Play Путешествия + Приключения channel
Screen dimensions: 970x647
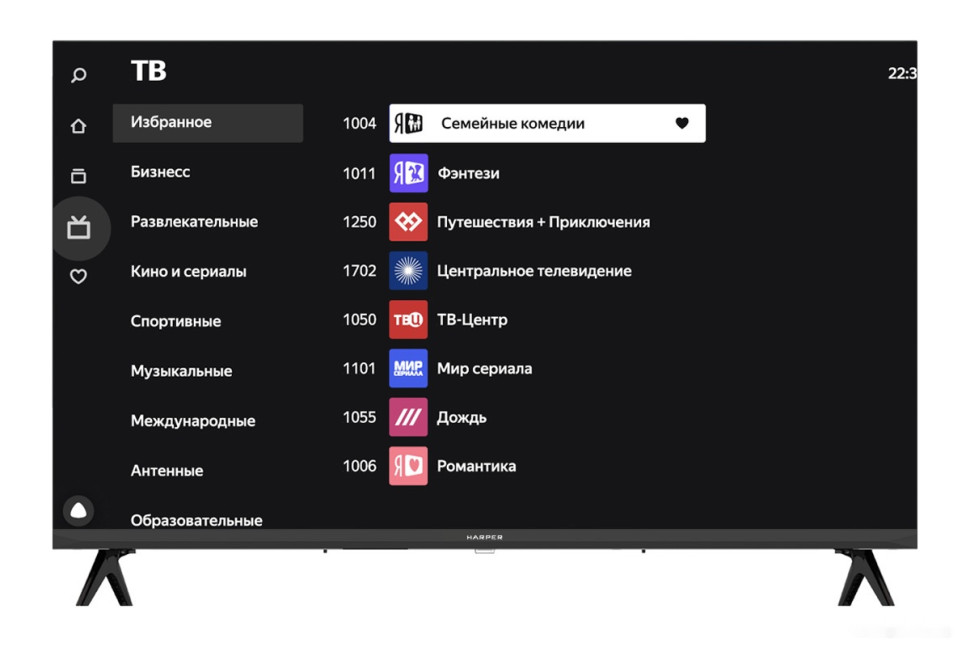point(543,222)
